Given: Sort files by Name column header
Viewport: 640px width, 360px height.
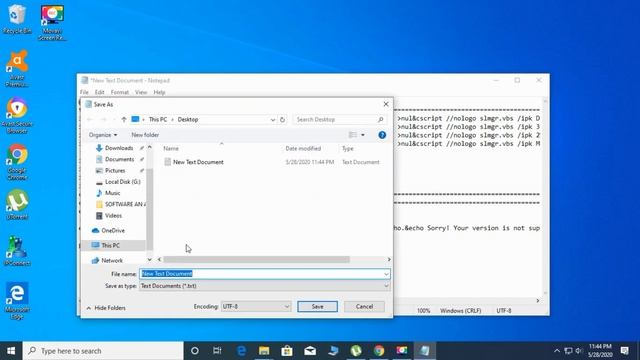Looking at the screenshot, I should point(171,149).
